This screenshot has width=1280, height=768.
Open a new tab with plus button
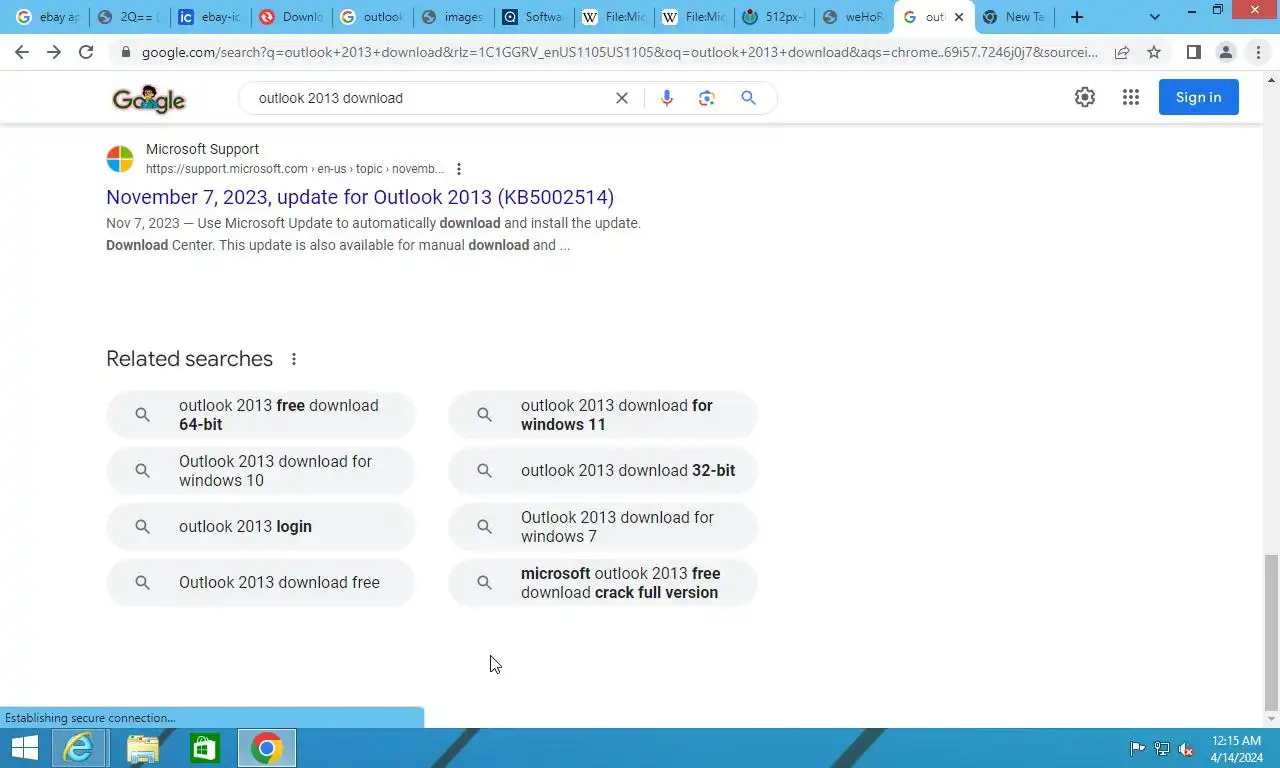pos(1077,17)
